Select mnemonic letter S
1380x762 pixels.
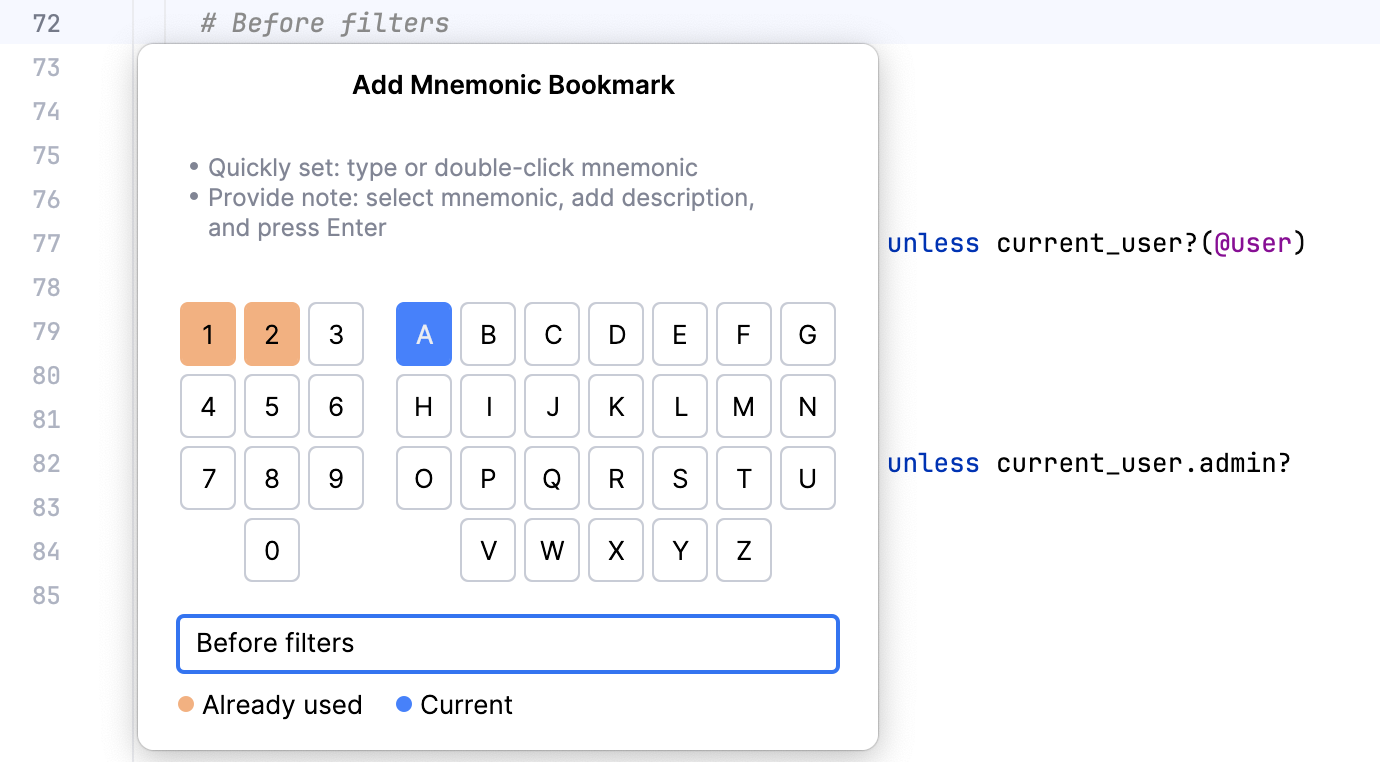click(x=680, y=478)
